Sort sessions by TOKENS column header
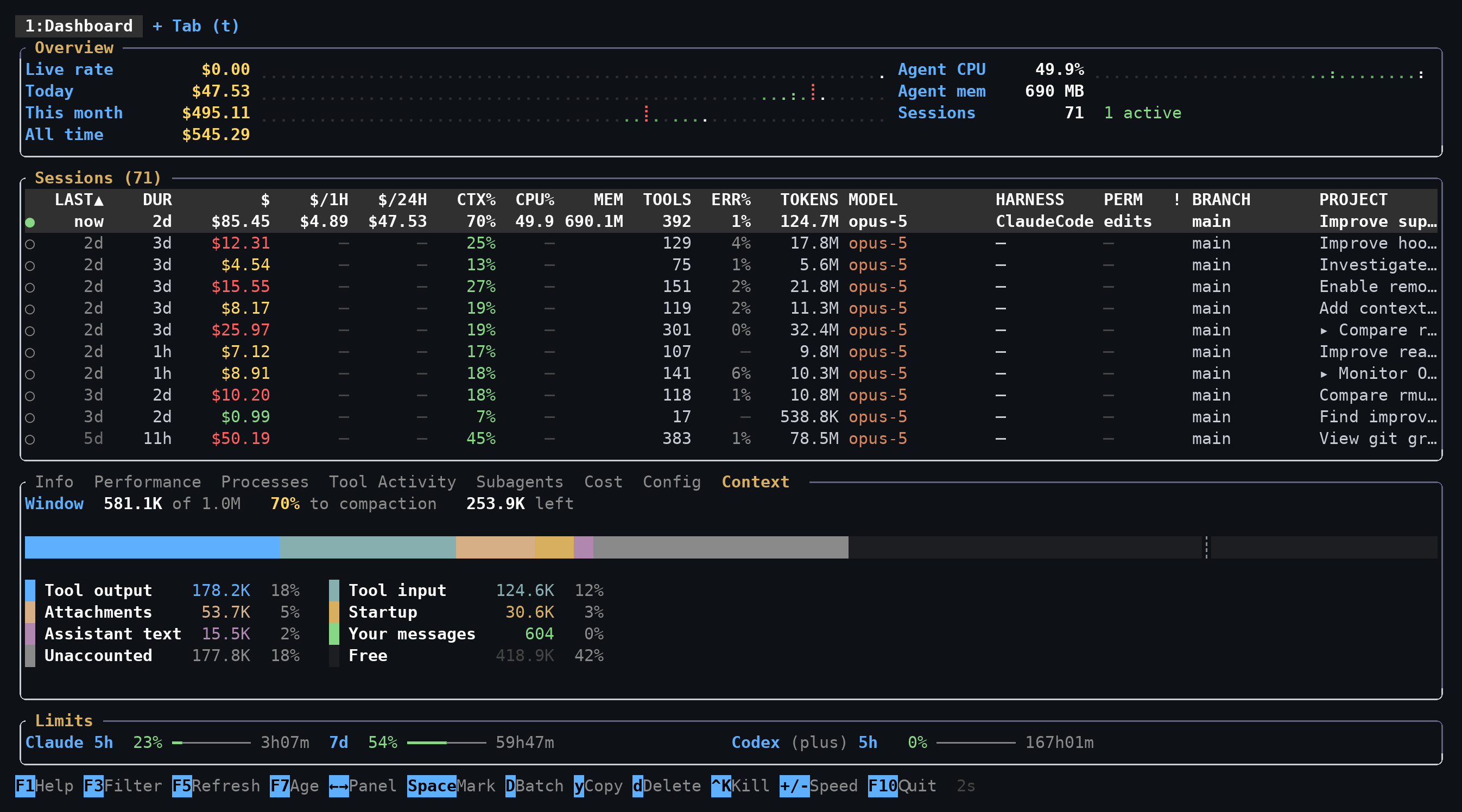This screenshot has height=812, width=1462. pyautogui.click(x=809, y=200)
